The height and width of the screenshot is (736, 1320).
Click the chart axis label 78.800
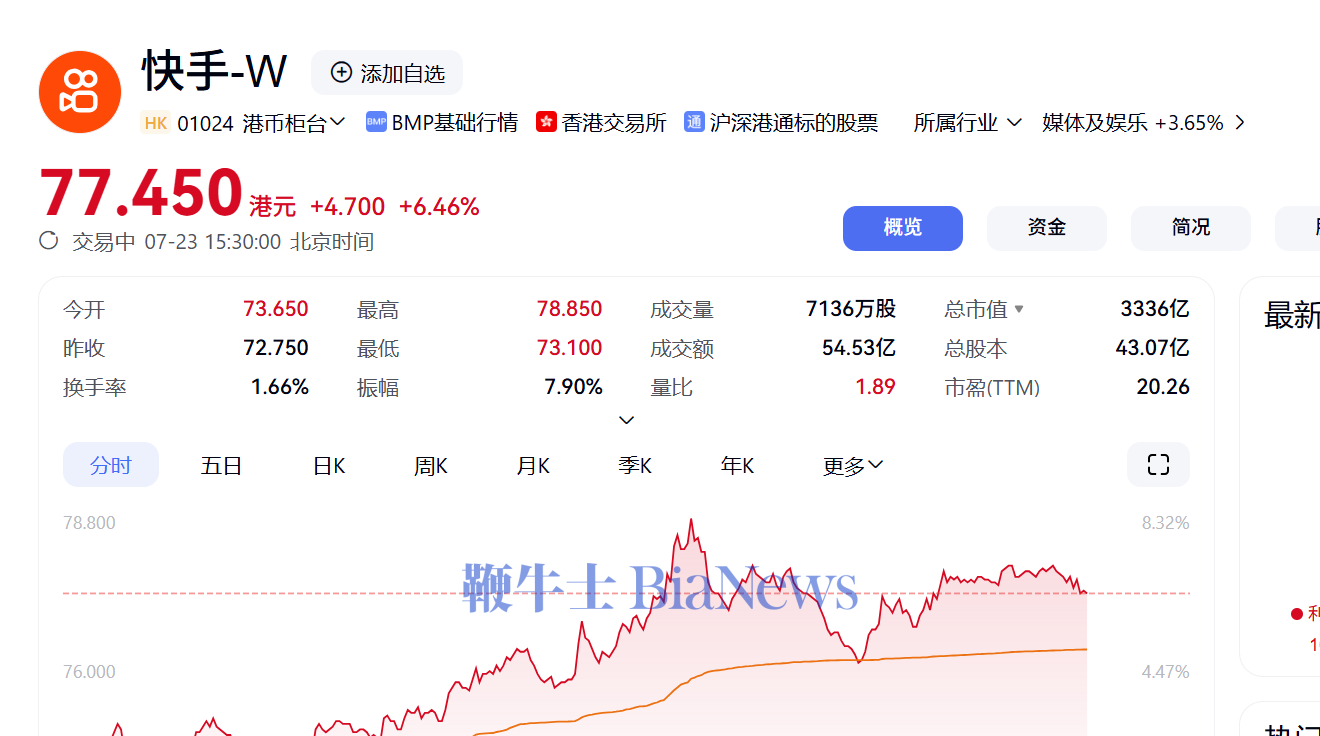tap(89, 523)
